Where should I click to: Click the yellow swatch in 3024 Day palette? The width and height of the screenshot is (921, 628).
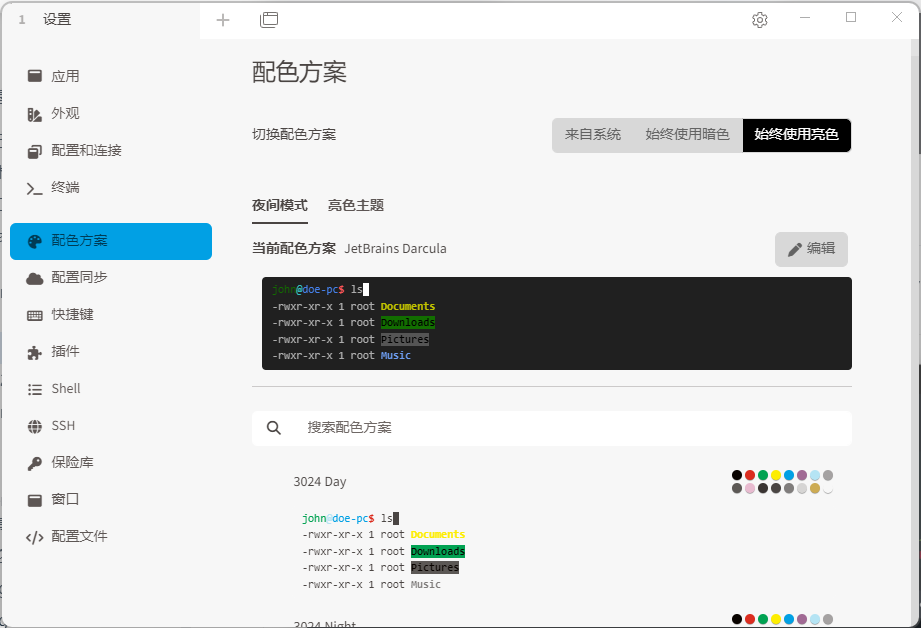click(x=776, y=475)
